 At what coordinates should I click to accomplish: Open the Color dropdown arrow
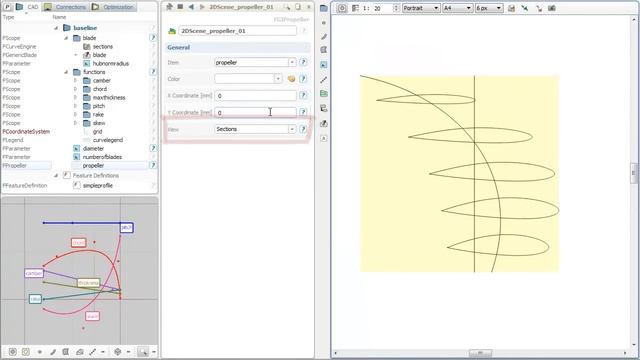[278, 79]
